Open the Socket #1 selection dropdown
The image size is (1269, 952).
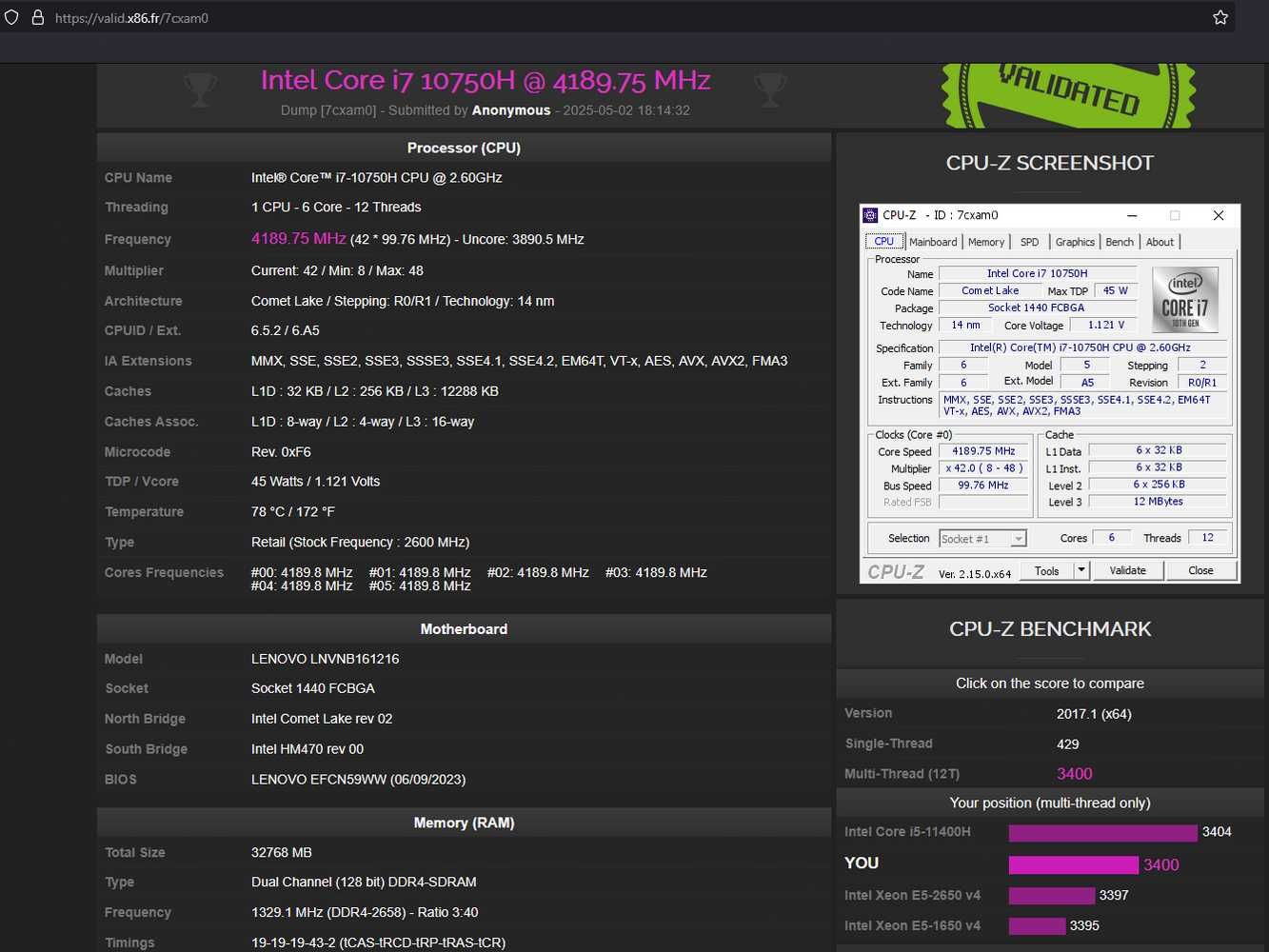(982, 539)
